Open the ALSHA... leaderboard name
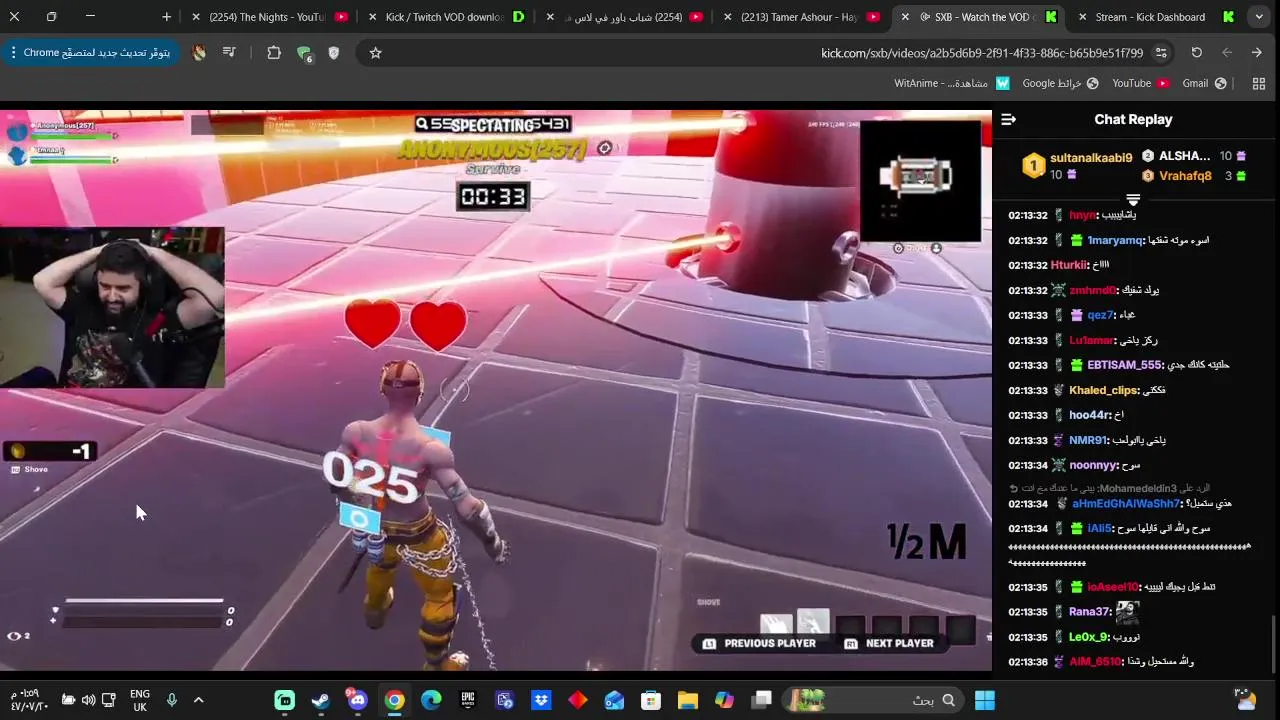This screenshot has height=720, width=1280. [1184, 156]
